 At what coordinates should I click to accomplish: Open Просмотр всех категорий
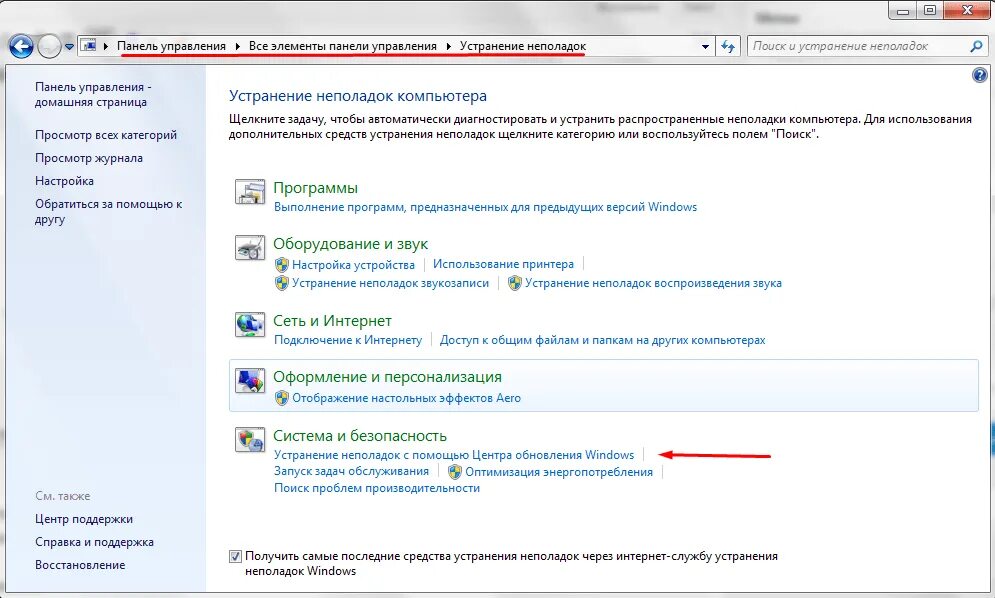click(106, 135)
